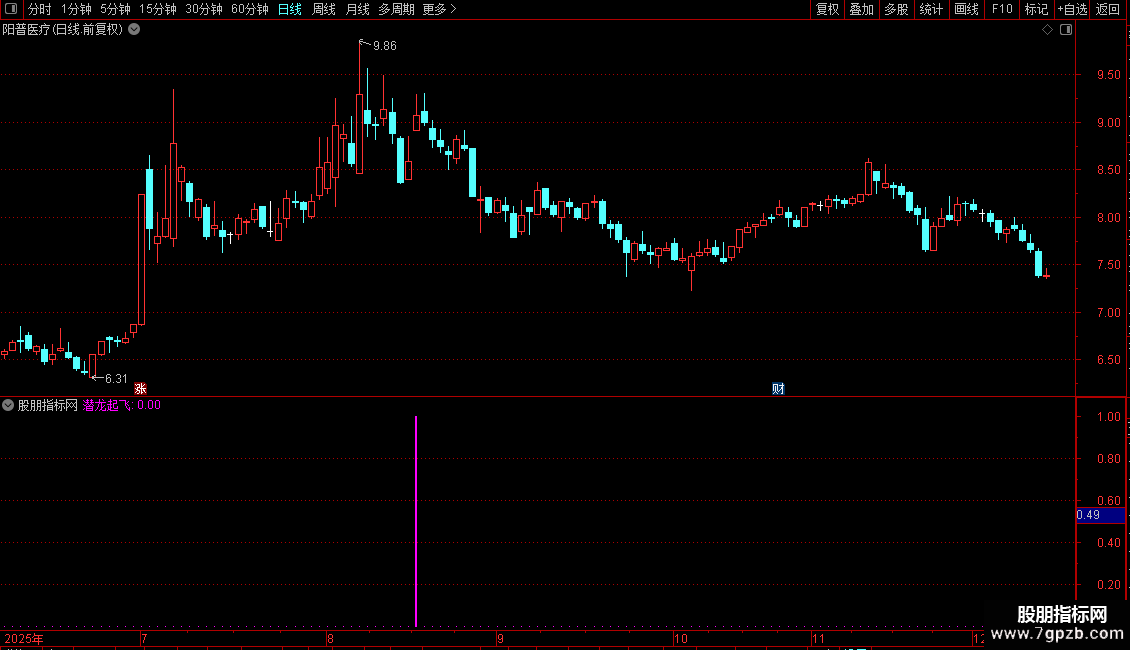Click the 叠加 overlay button

click(x=861, y=9)
